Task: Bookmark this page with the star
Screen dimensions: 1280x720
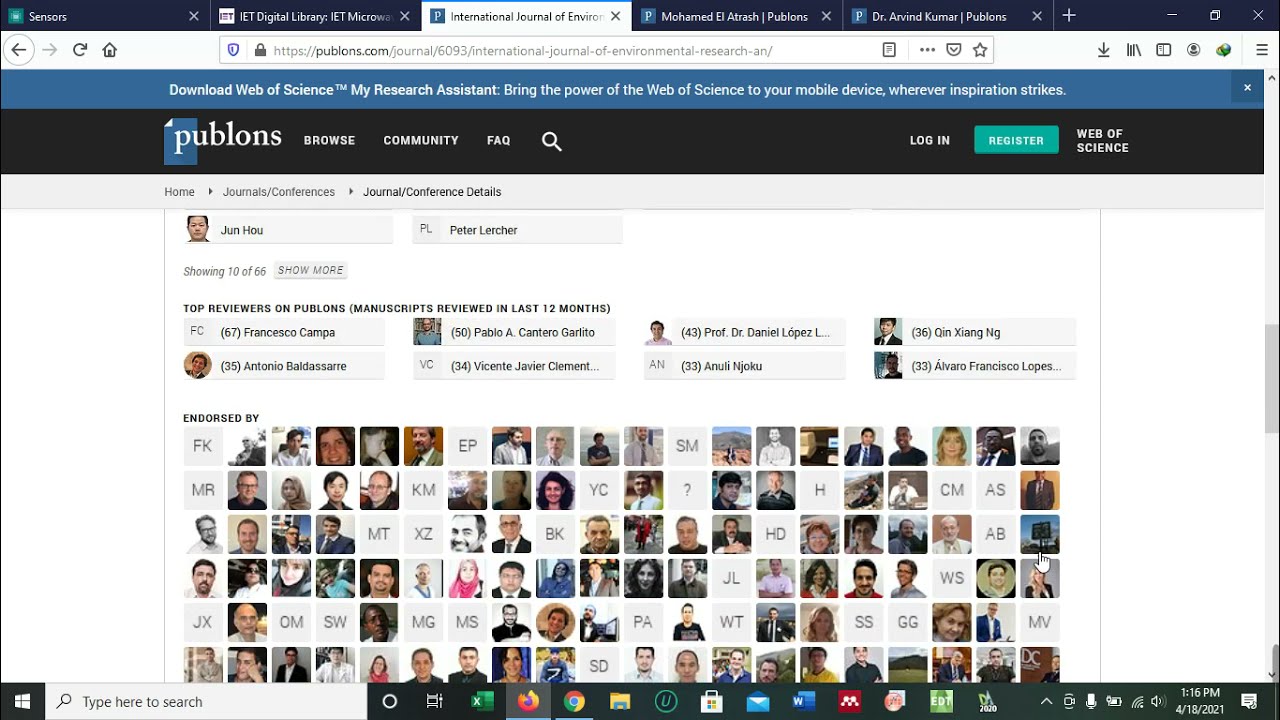Action: click(980, 50)
